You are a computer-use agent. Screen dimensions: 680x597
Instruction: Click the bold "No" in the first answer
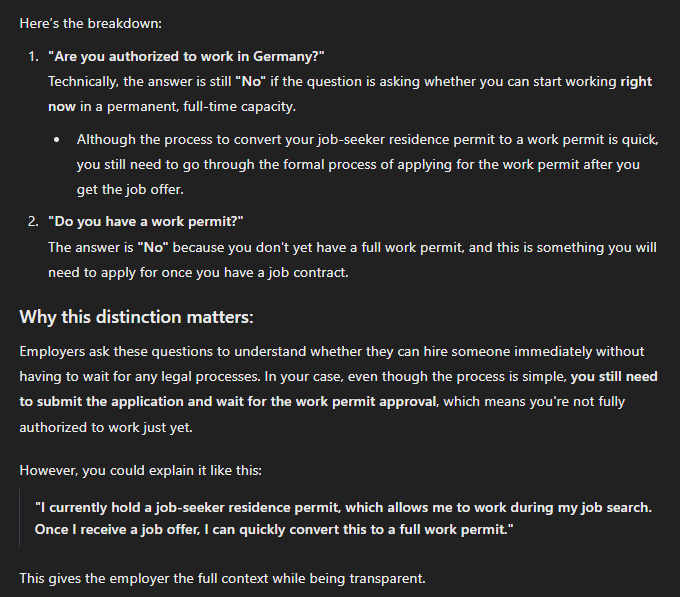click(x=251, y=82)
